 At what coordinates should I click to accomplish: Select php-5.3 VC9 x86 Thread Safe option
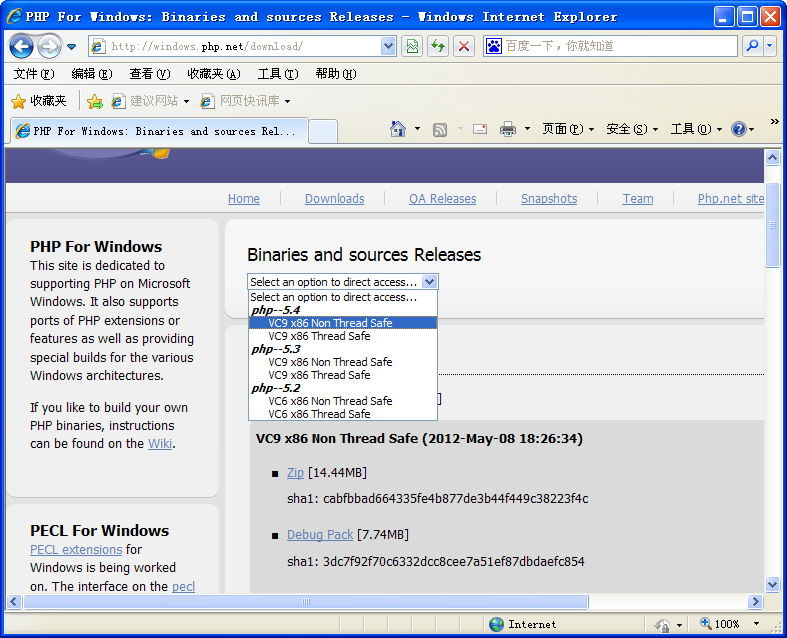[343, 375]
